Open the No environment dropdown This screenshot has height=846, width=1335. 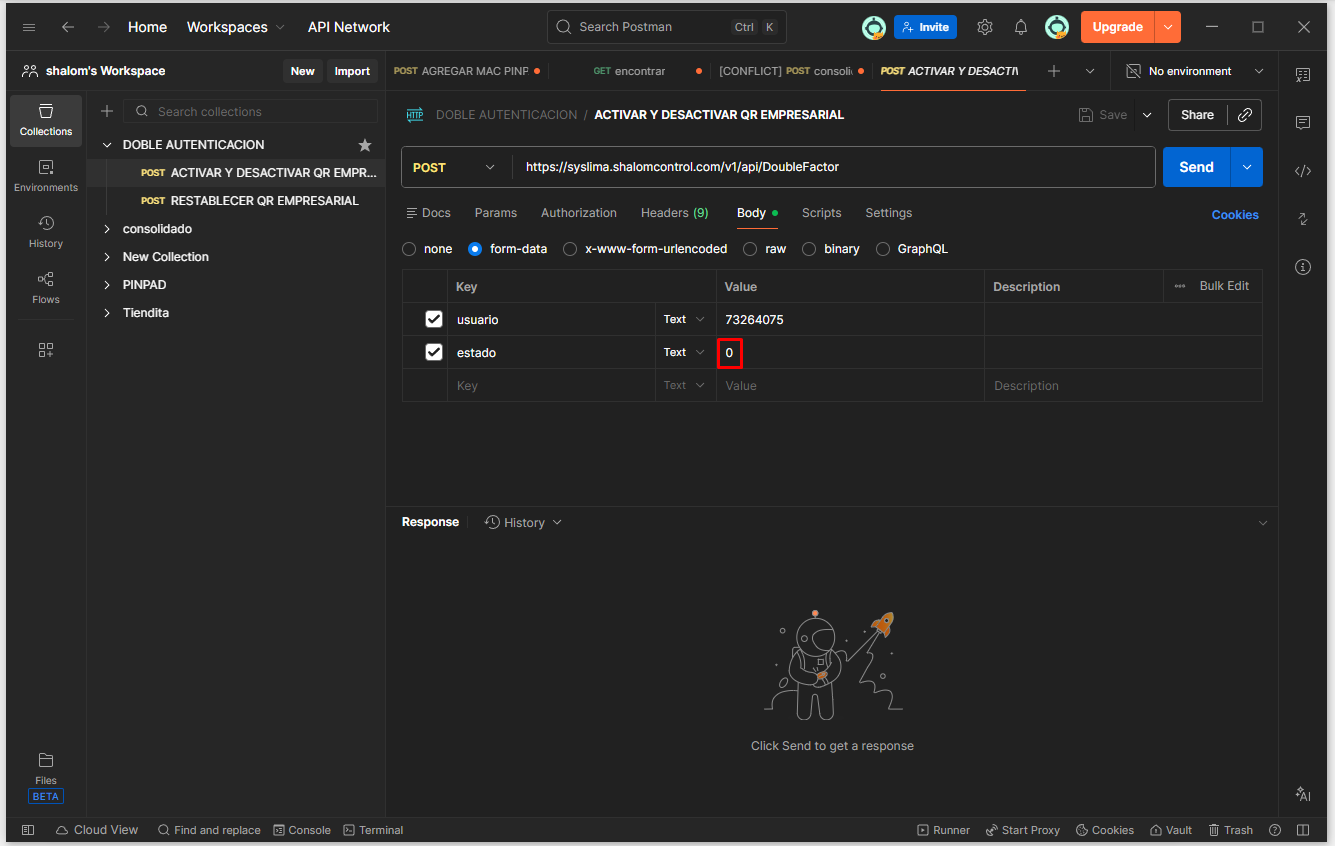pyautogui.click(x=1195, y=71)
